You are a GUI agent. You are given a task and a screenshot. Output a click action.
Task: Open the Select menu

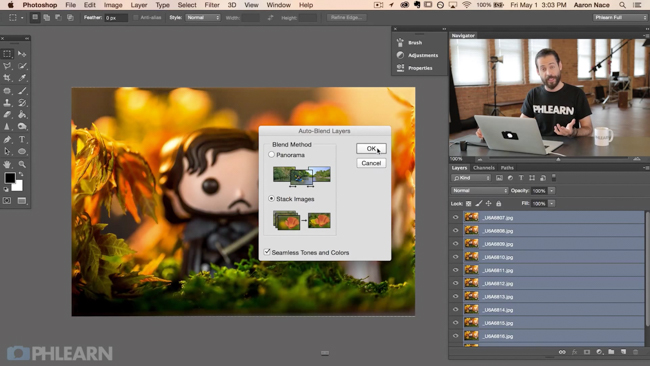pyautogui.click(x=187, y=5)
